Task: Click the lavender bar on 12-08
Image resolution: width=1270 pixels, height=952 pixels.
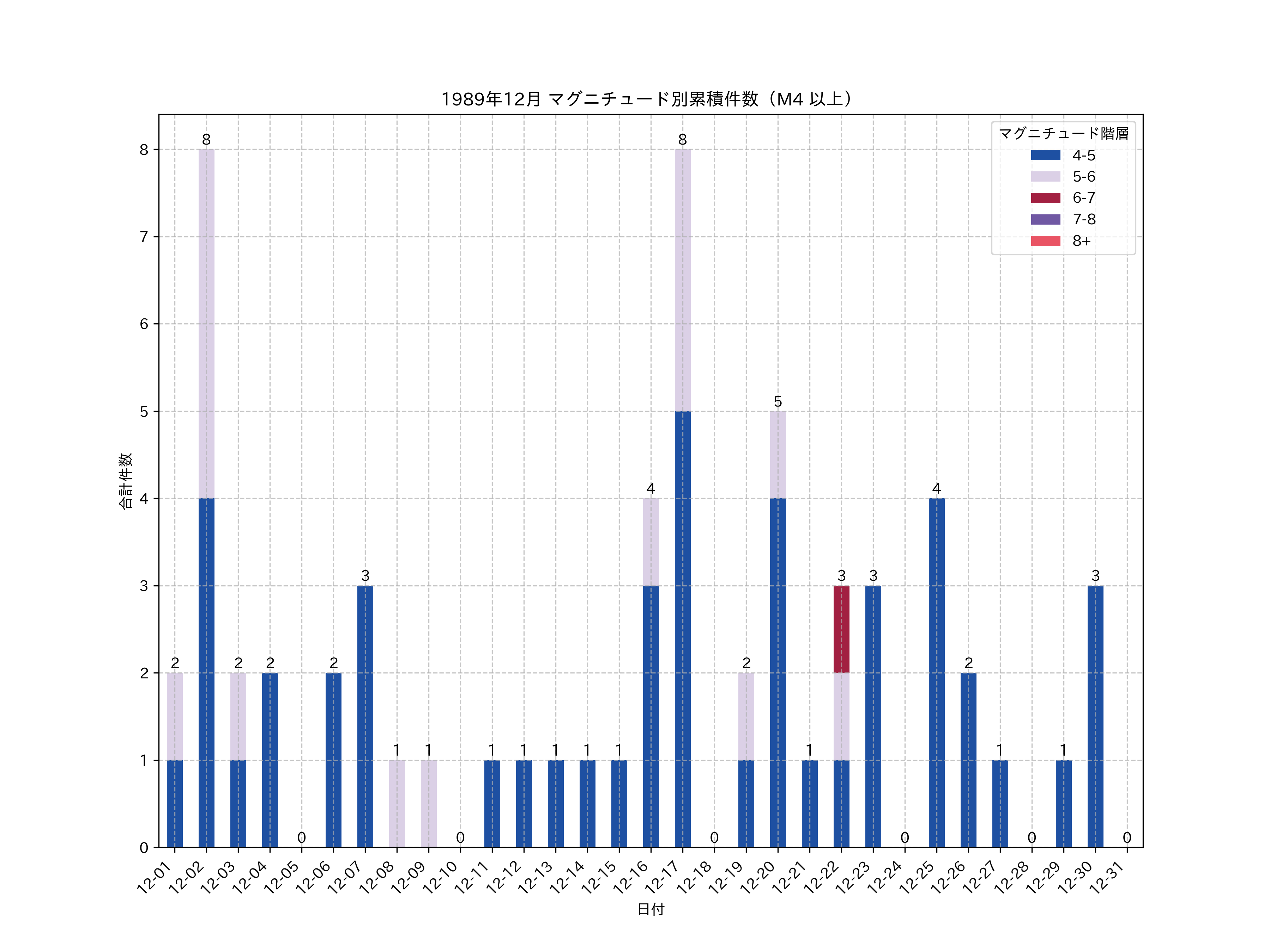Action: (397, 803)
